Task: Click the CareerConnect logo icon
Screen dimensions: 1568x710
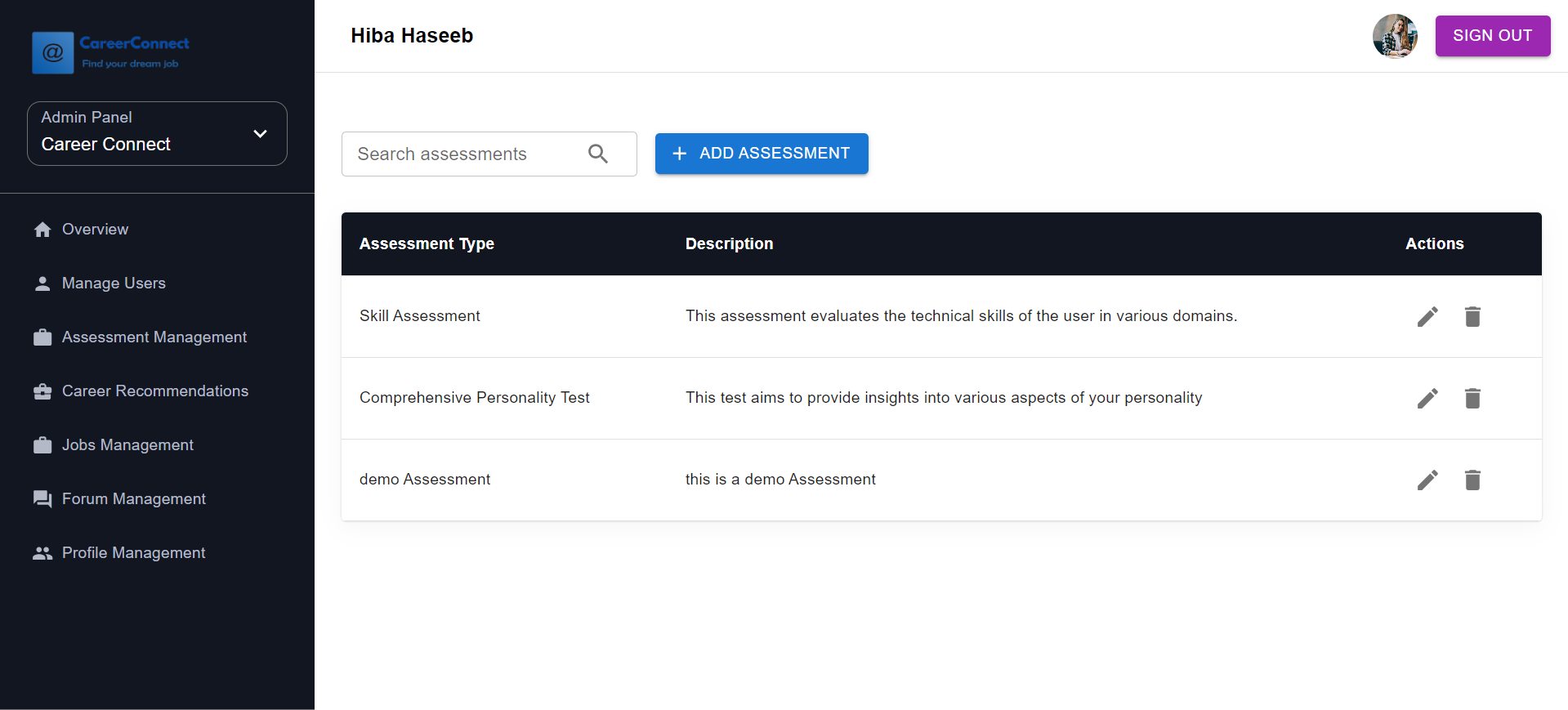Action: pyautogui.click(x=53, y=53)
